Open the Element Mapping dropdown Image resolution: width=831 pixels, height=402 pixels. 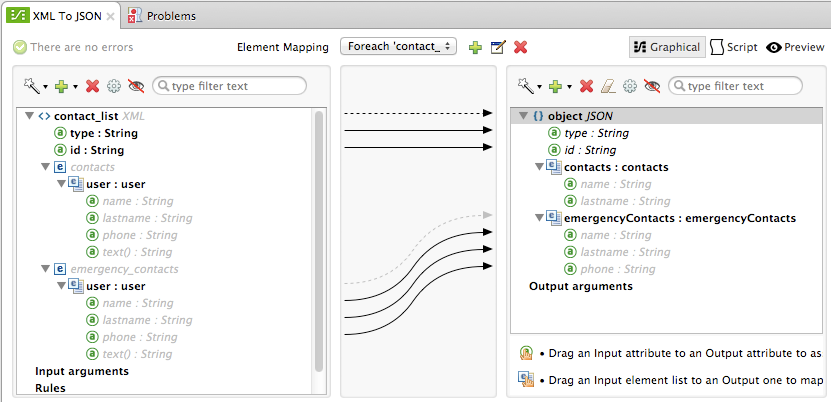[x=399, y=47]
